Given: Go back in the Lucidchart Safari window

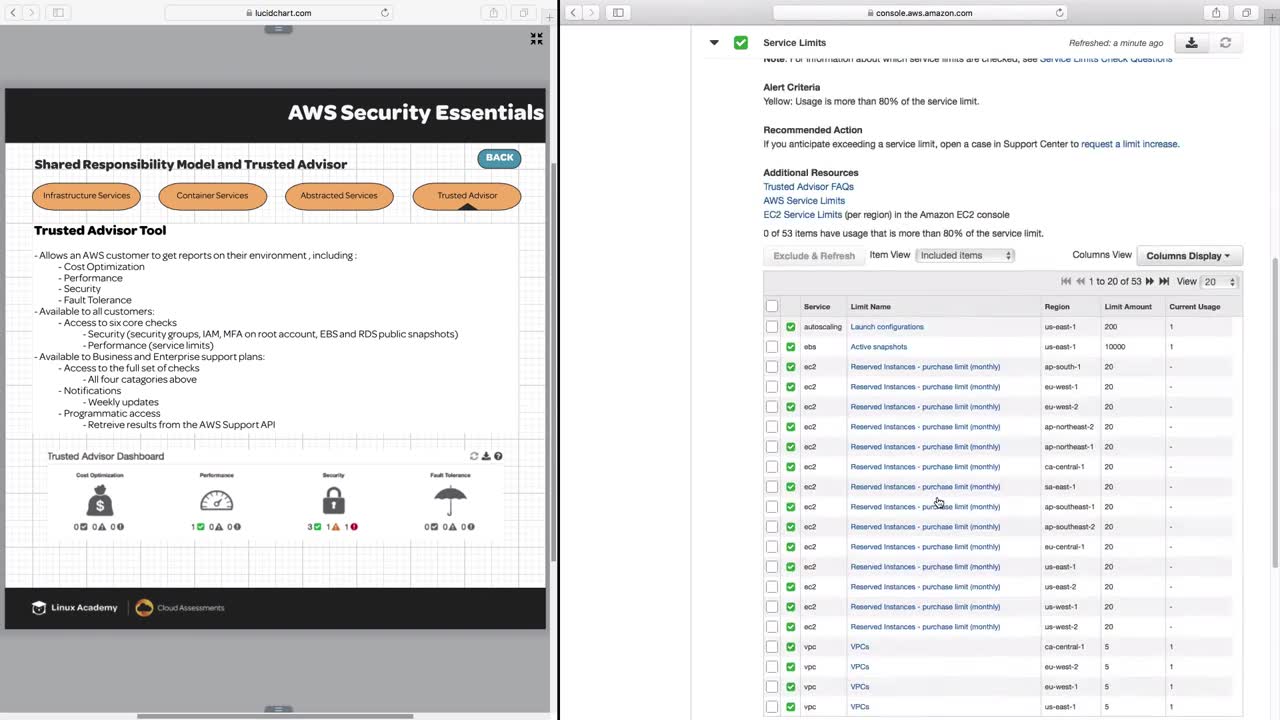Looking at the screenshot, I should click(x=13, y=13).
